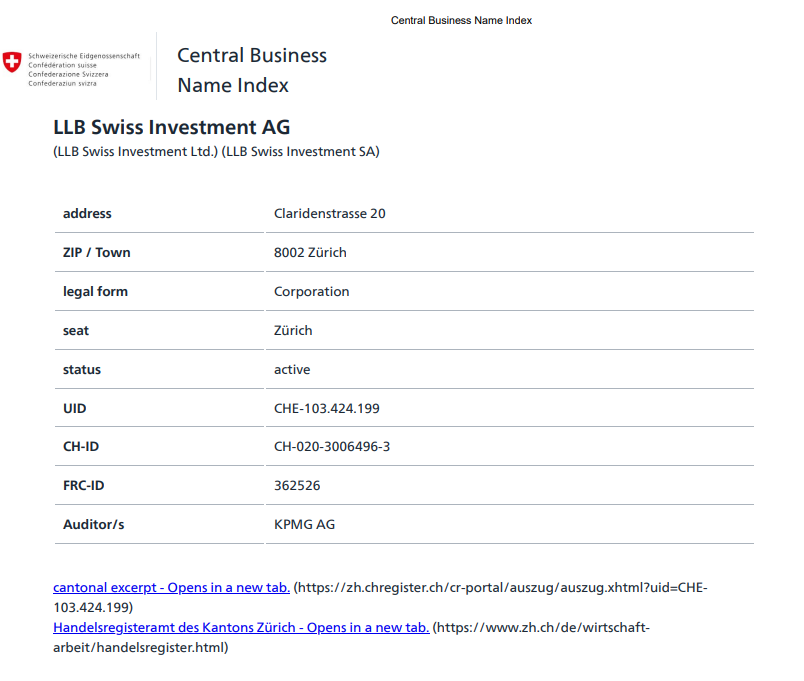This screenshot has width=804, height=681.
Task: Click the ZIP / Town value 8002 Zürich
Action: (x=310, y=252)
